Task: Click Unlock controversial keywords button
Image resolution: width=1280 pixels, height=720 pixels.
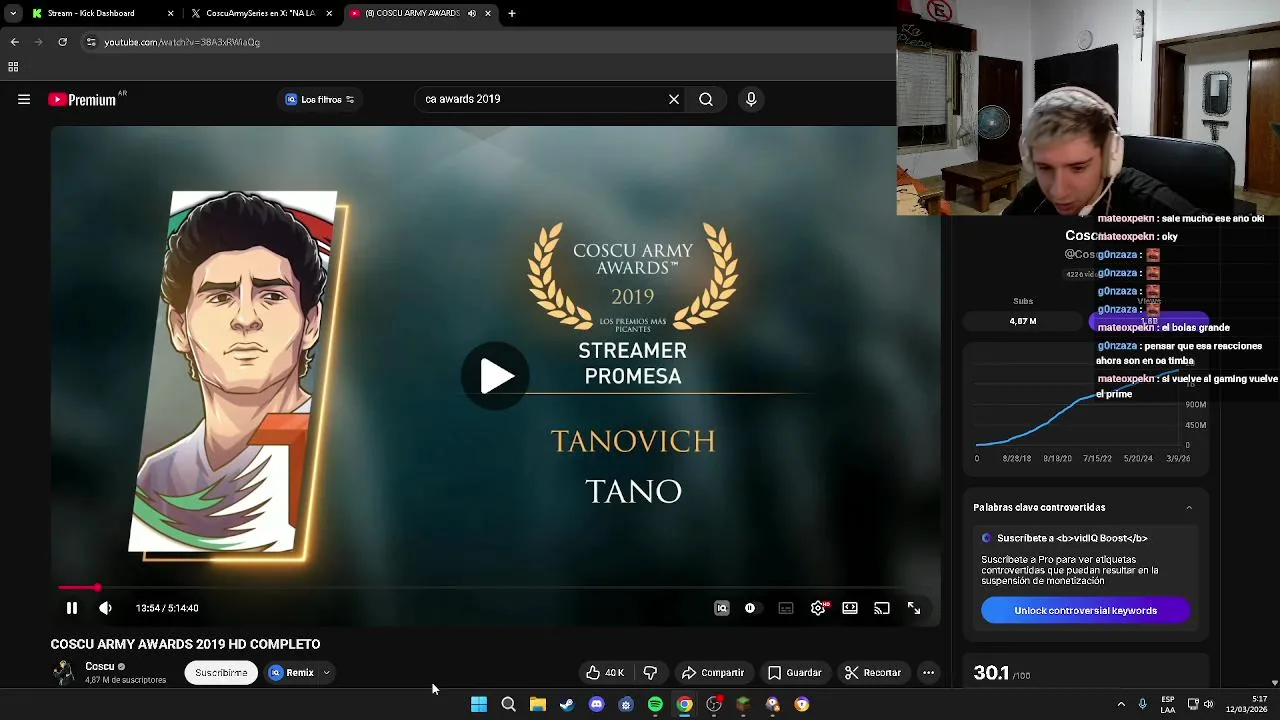Action: point(1085,611)
